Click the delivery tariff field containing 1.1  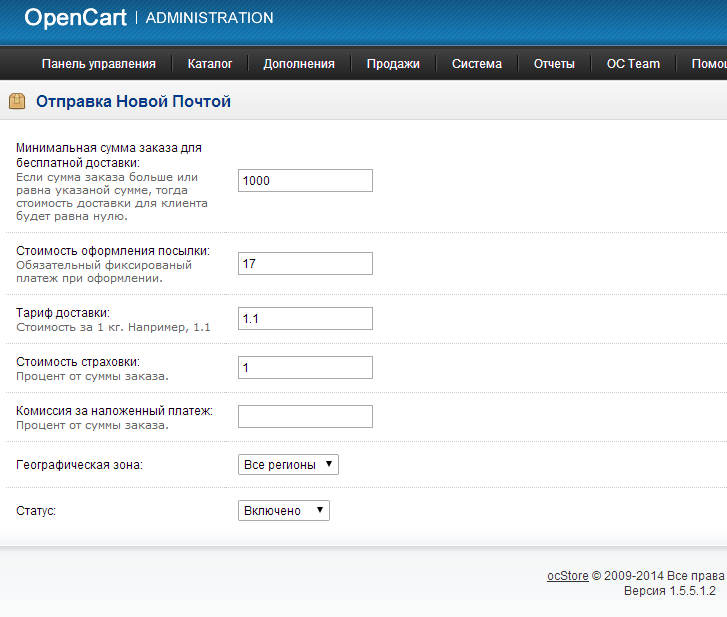pyautogui.click(x=305, y=318)
